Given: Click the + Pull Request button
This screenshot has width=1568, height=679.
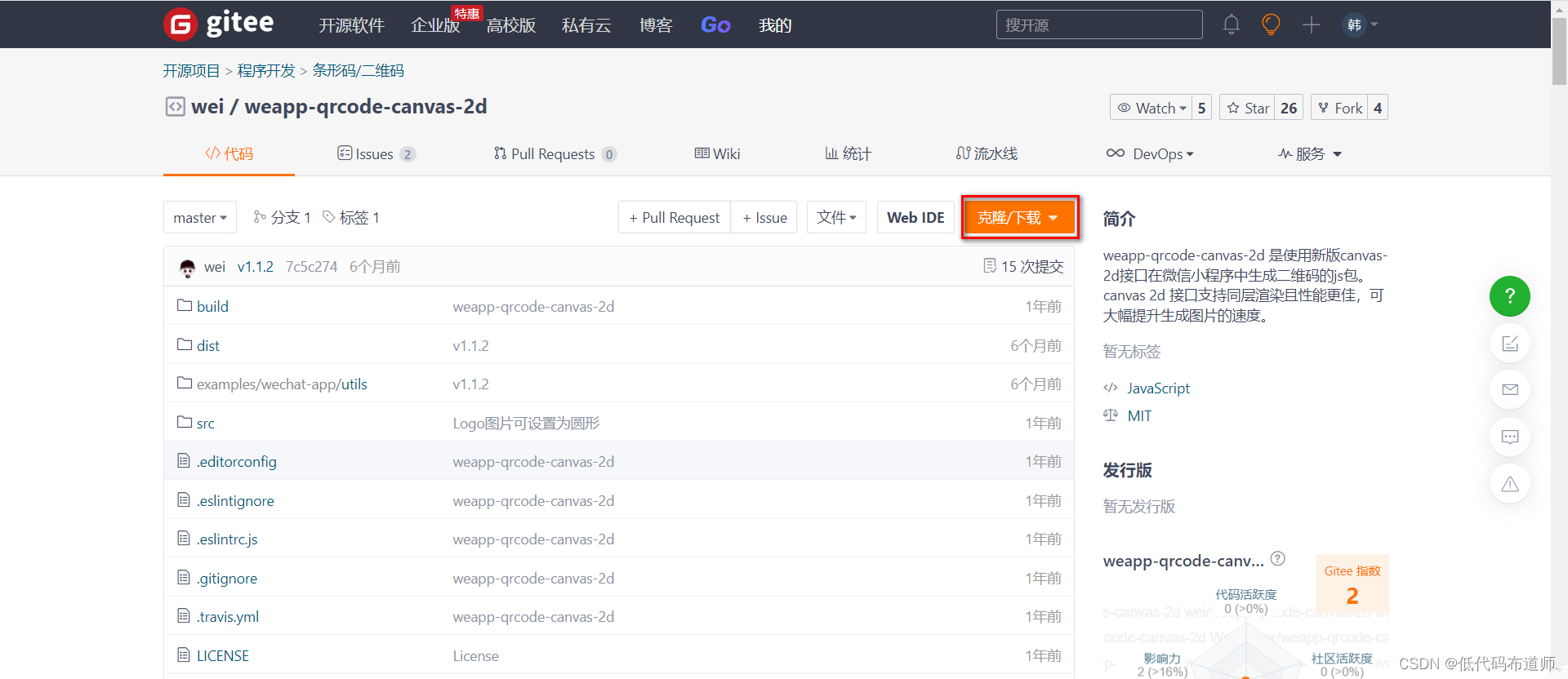Looking at the screenshot, I should (675, 217).
